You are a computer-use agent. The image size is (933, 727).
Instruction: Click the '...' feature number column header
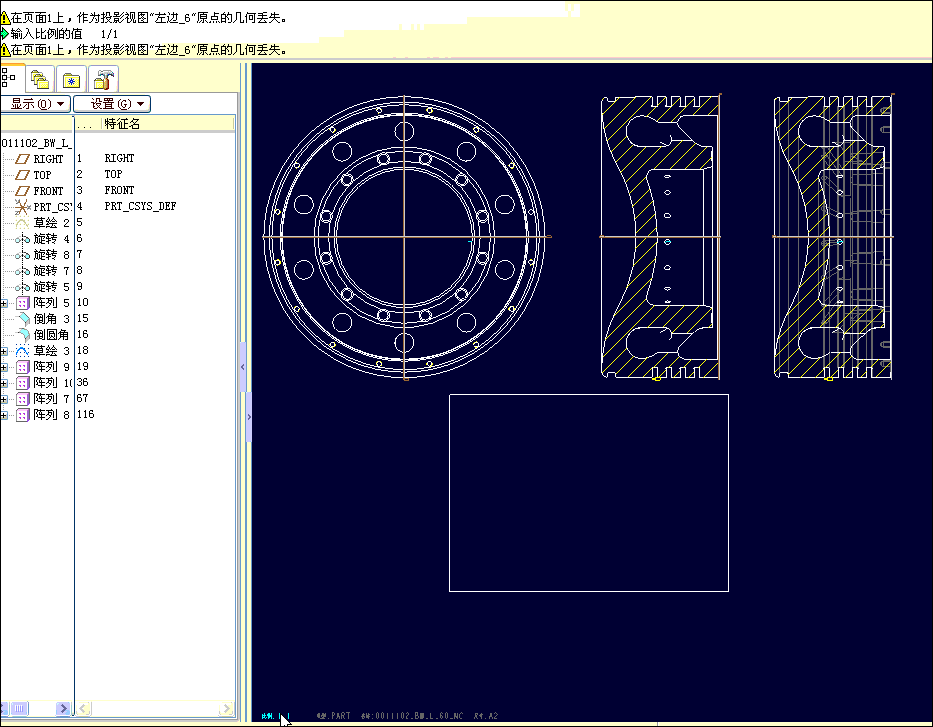[x=87, y=124]
